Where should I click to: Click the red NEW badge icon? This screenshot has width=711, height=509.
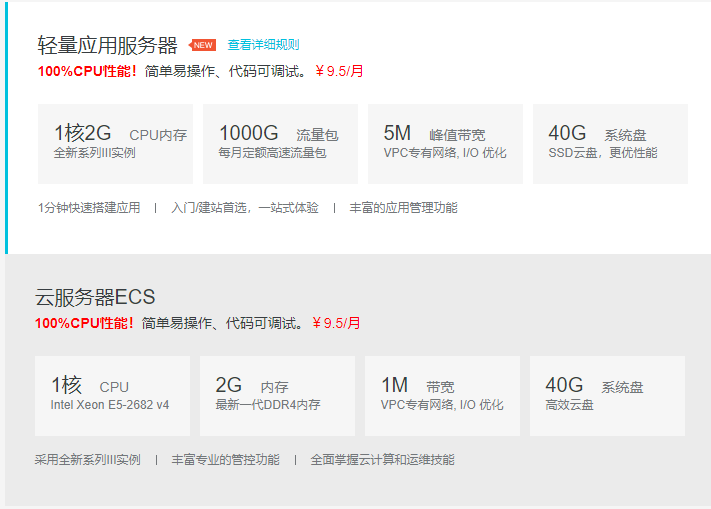pyautogui.click(x=203, y=45)
